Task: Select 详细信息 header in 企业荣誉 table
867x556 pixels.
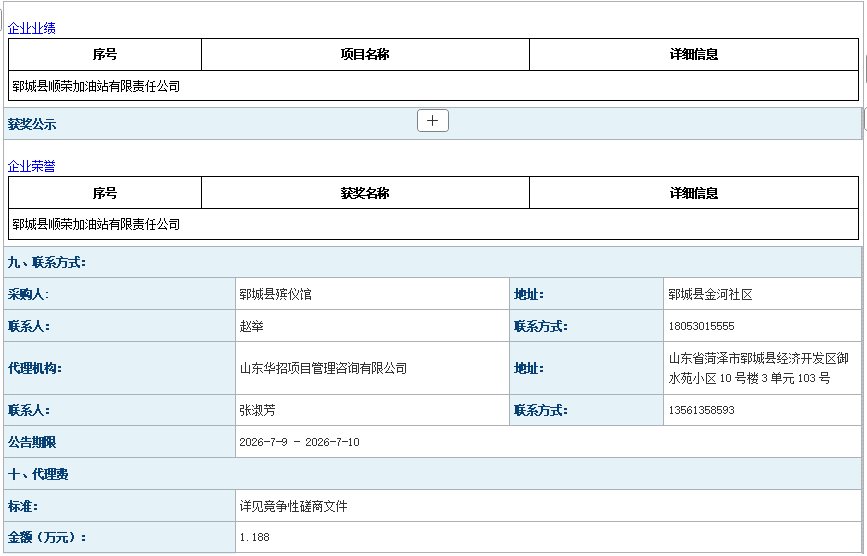Action: 694,193
